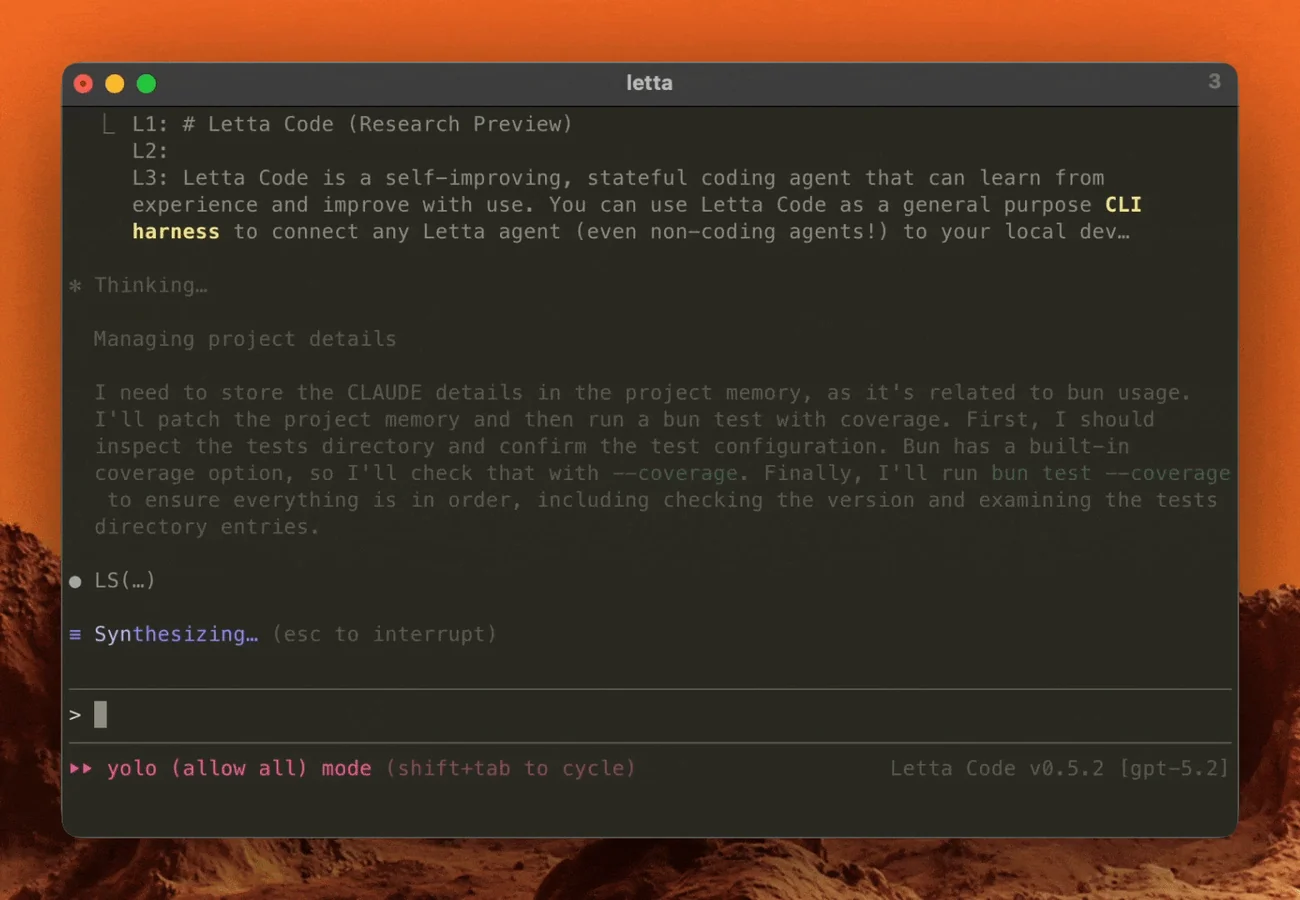Click the yellow minimize window button
Image resolution: width=1300 pixels, height=900 pixels.
[x=115, y=84]
